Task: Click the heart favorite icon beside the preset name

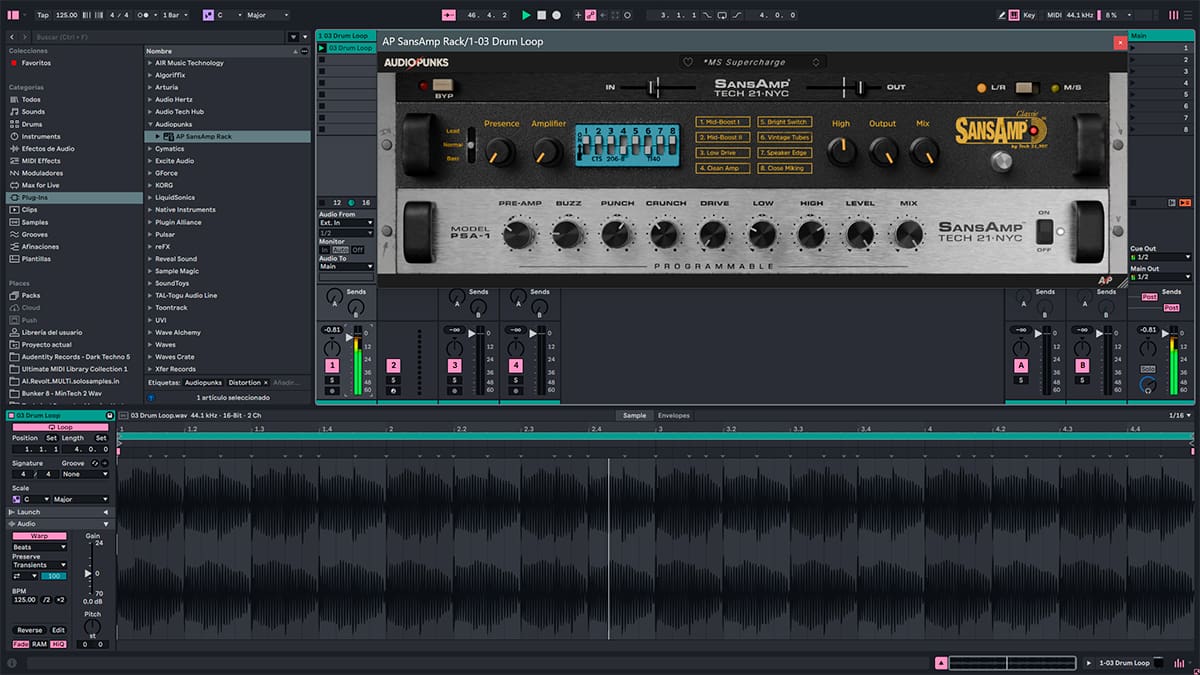Action: pos(688,62)
